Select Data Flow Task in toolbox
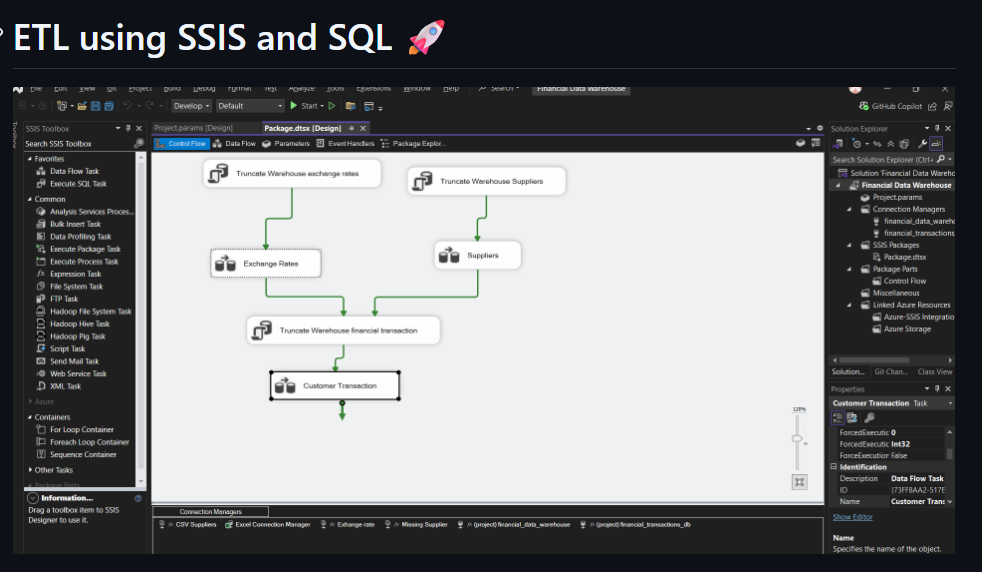 point(74,171)
